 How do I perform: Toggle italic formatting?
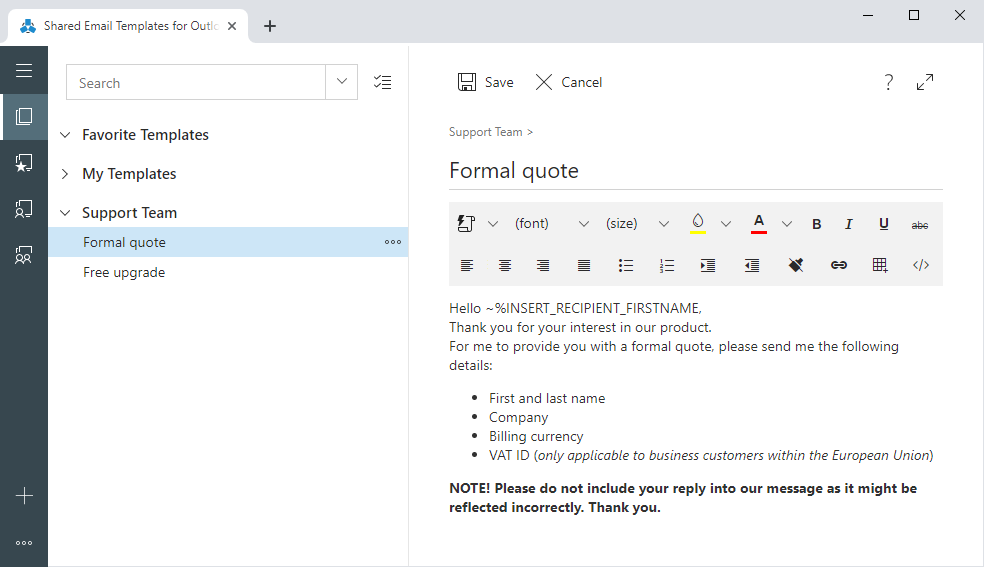[x=849, y=224]
